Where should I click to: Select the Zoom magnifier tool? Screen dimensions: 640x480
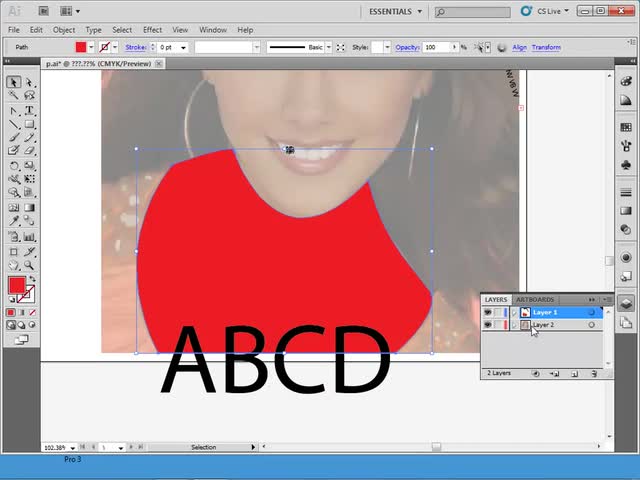pyautogui.click(x=29, y=265)
